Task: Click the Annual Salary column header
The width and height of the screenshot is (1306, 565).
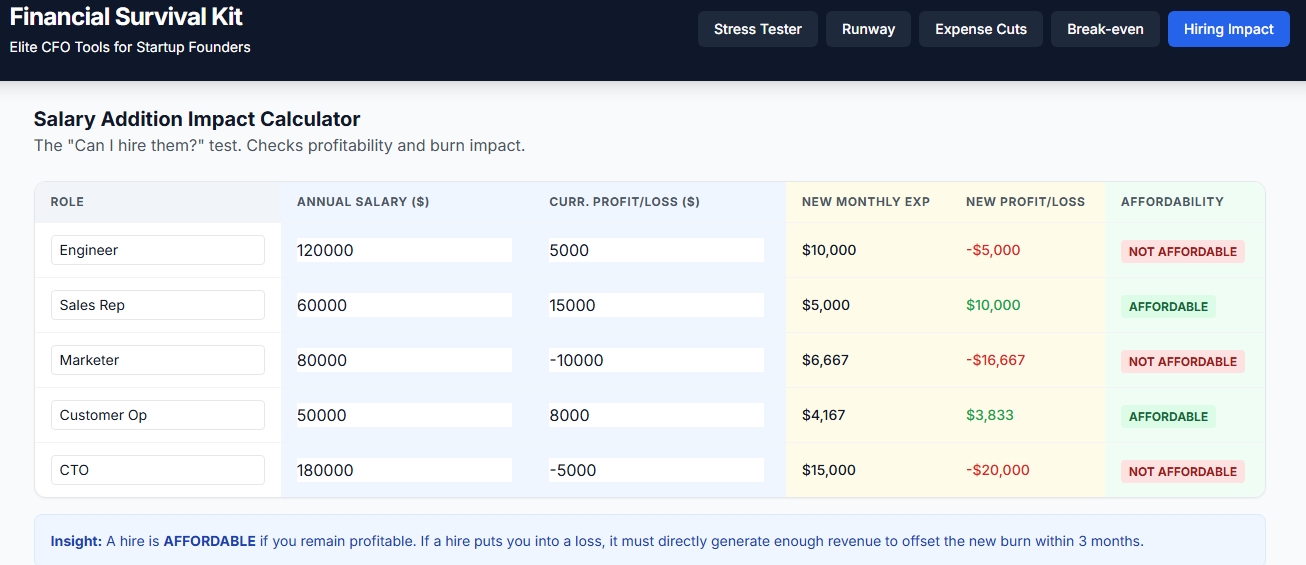Action: tap(363, 202)
